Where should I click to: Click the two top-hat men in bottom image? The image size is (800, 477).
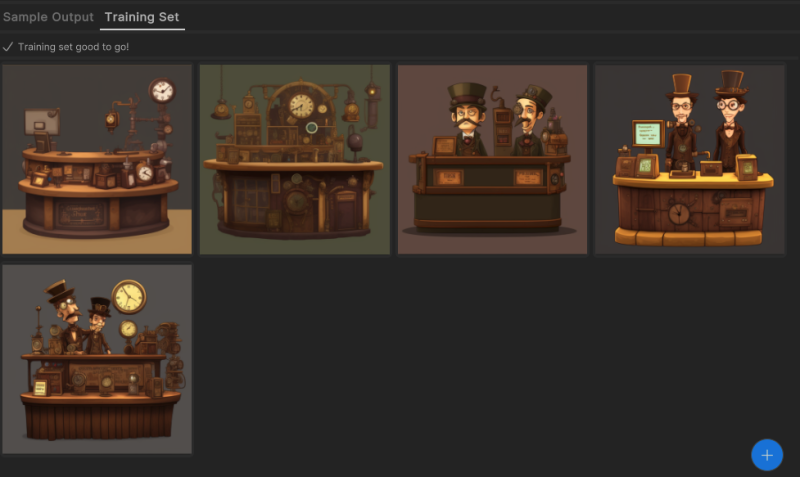click(x=80, y=318)
